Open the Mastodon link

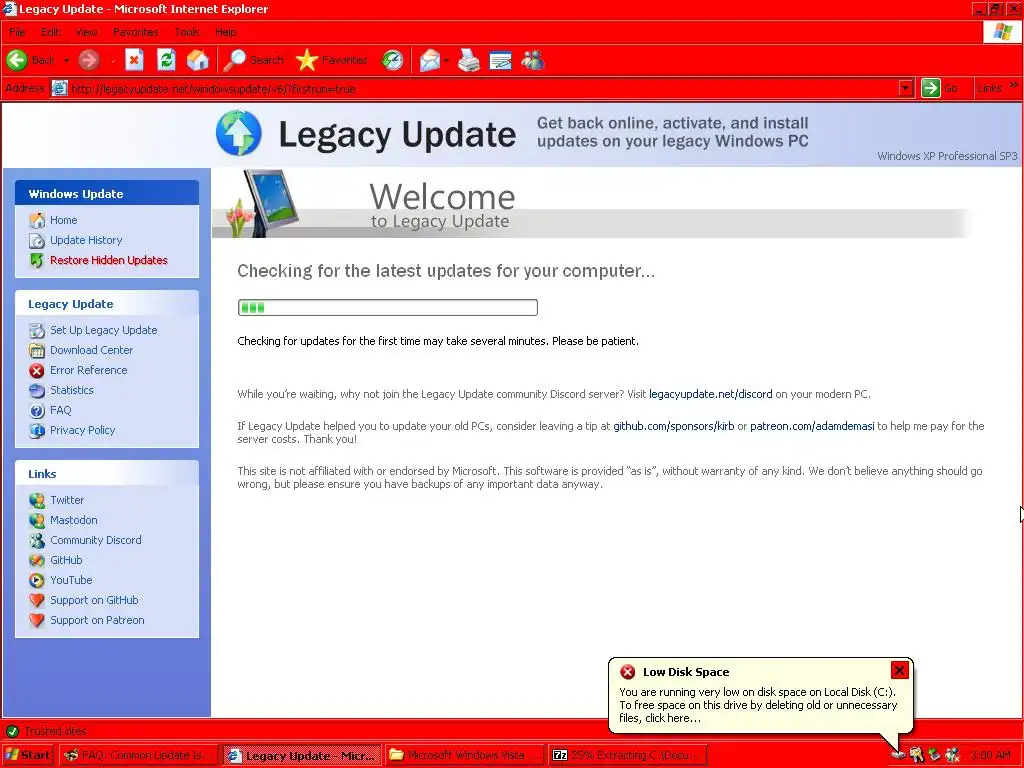[x=74, y=520]
